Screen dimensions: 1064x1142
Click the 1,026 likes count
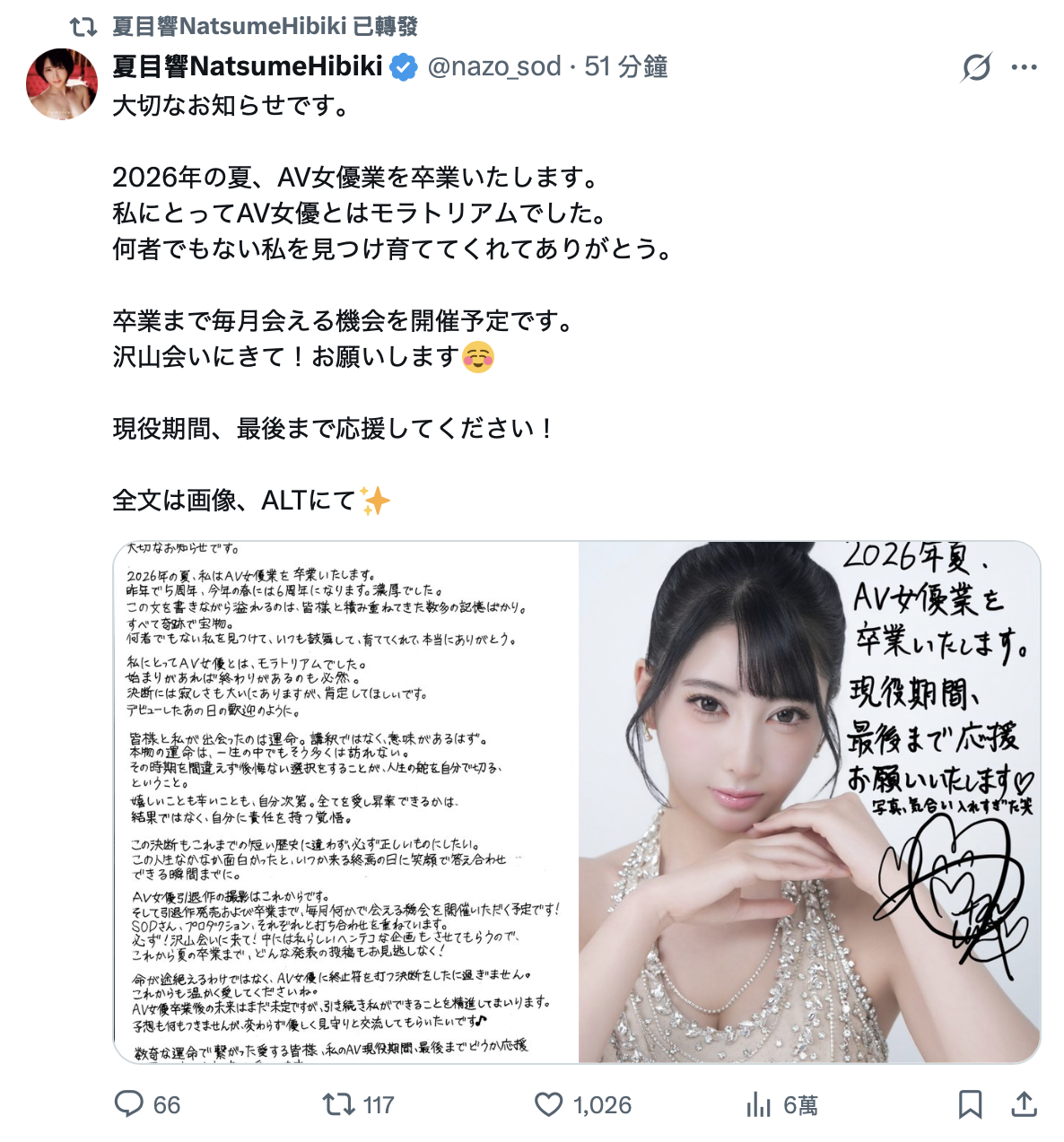[x=602, y=1105]
